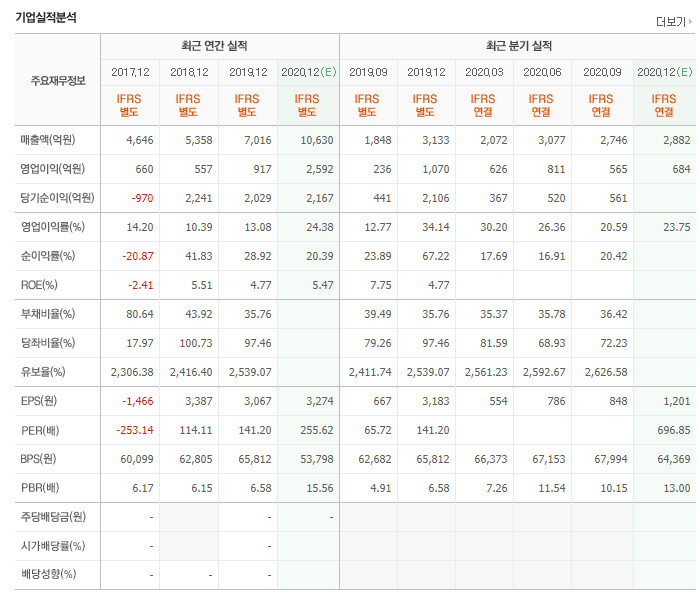Screen dimensions: 699x594
Task: Click the 2019.09 quarterly column header
Action: [368, 72]
